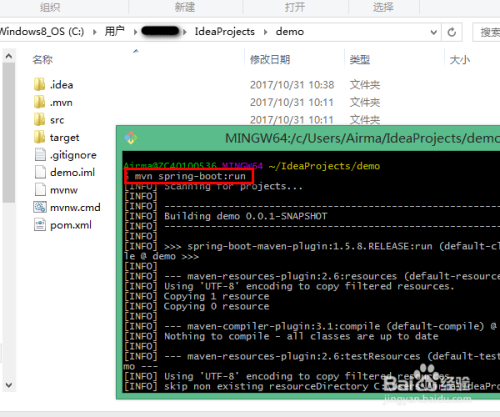
Task: Click demo breadcrumb in address bar
Action: click(x=290, y=32)
